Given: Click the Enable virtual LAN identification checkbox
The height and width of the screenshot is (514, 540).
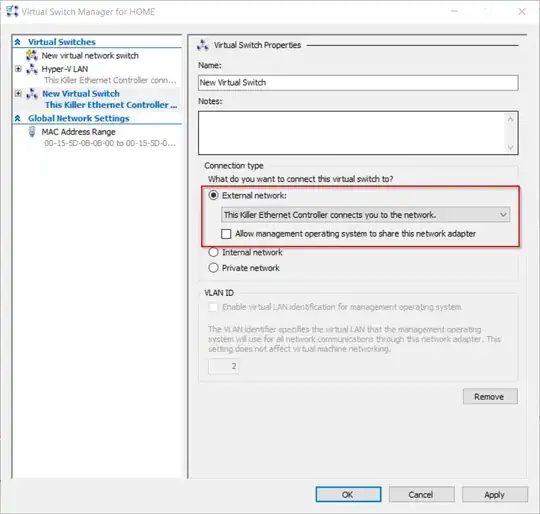Looking at the screenshot, I should tap(213, 307).
